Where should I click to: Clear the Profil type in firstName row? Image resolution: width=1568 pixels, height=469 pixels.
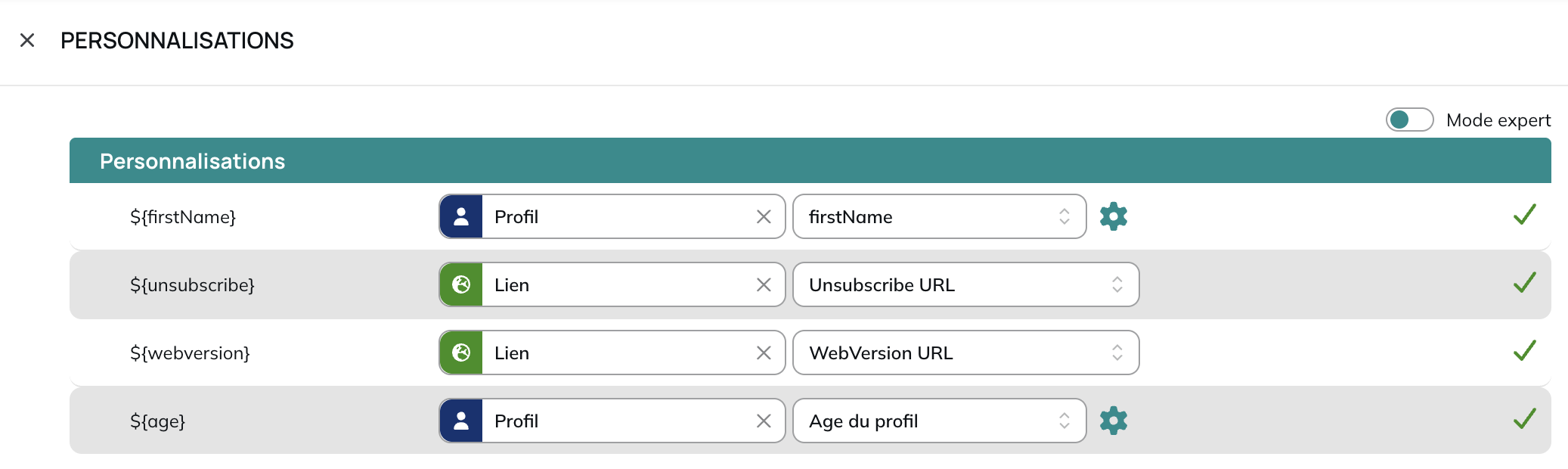click(x=764, y=217)
